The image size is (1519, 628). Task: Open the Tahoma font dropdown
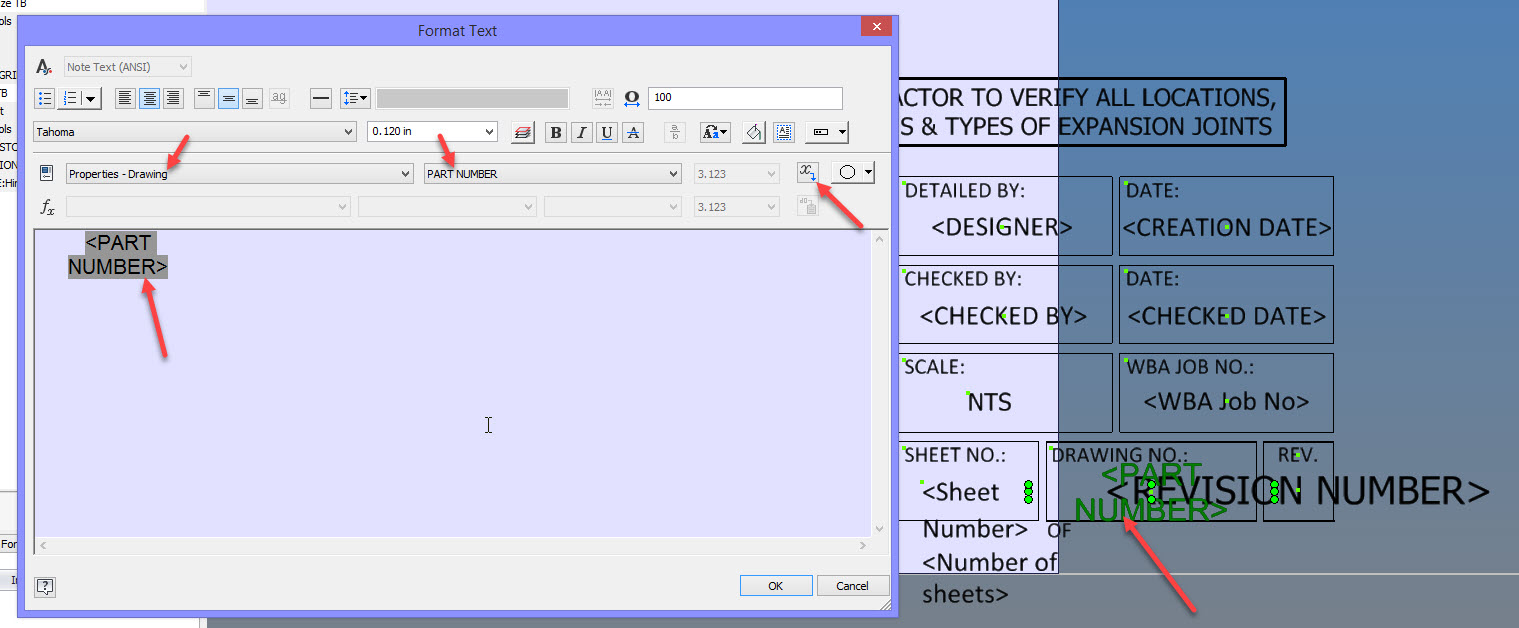coord(195,131)
